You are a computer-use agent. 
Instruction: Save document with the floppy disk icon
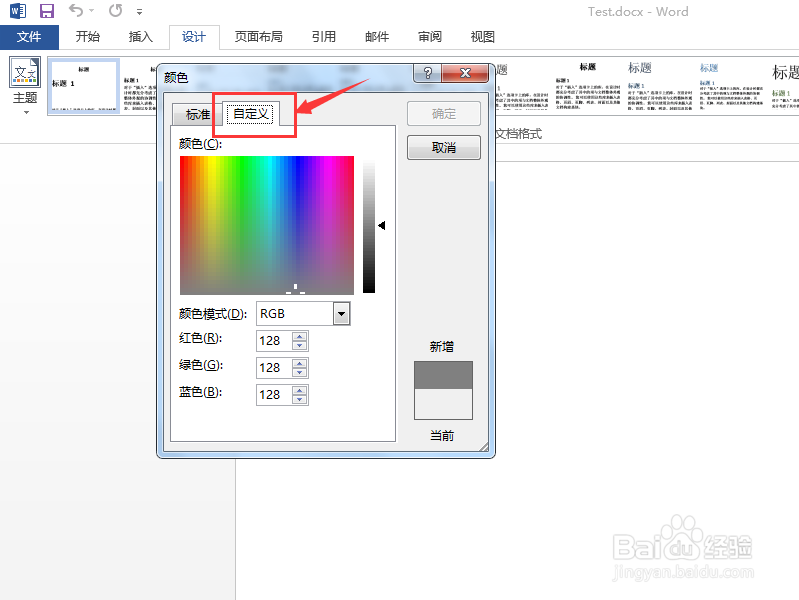point(47,11)
